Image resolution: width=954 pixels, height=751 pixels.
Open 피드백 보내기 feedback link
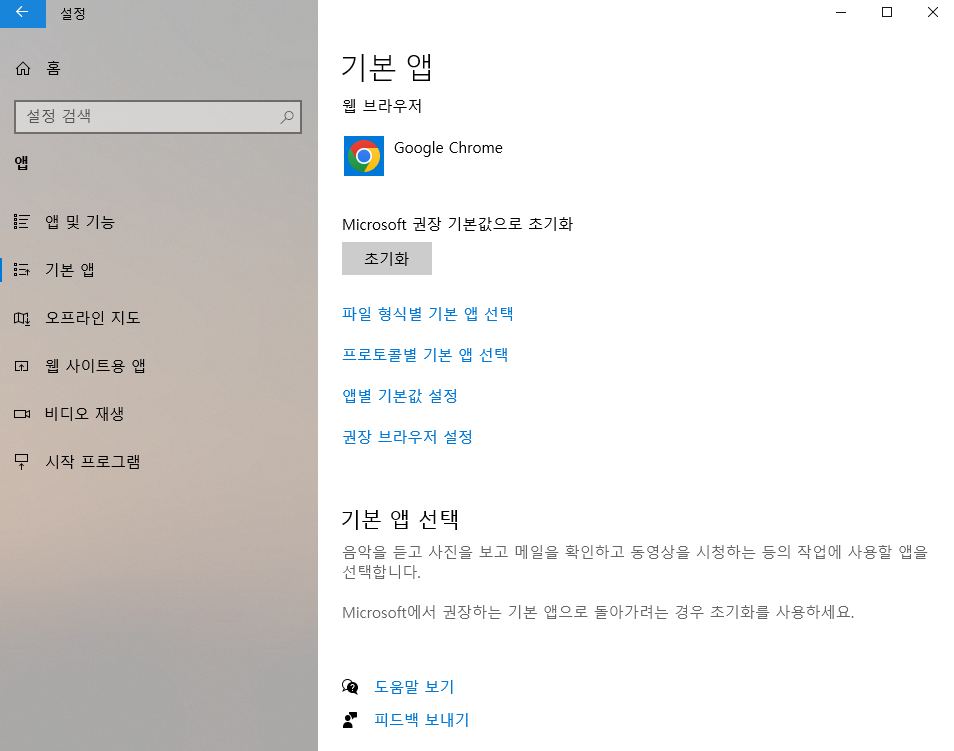422,720
